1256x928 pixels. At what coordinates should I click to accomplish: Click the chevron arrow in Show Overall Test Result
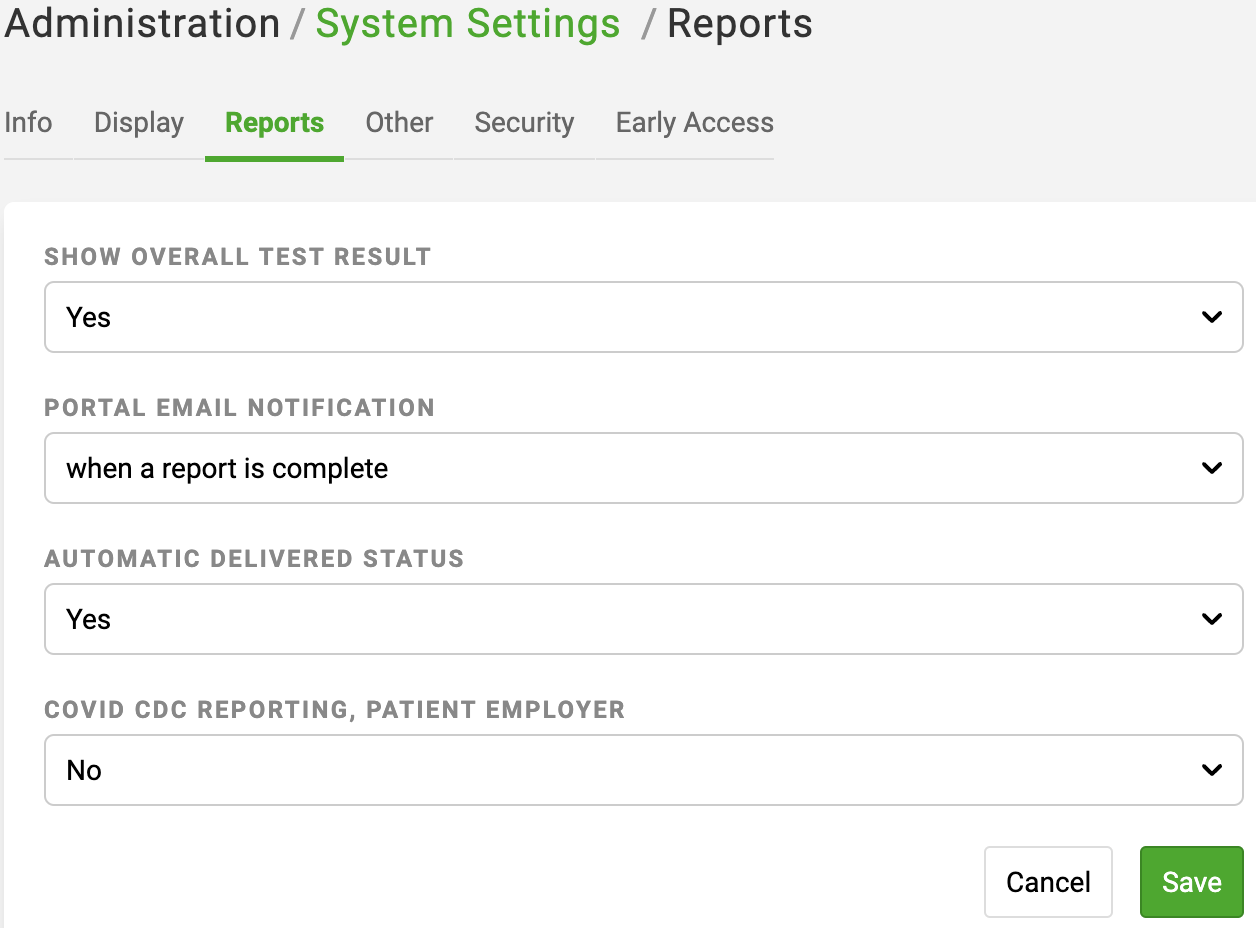(x=1211, y=317)
